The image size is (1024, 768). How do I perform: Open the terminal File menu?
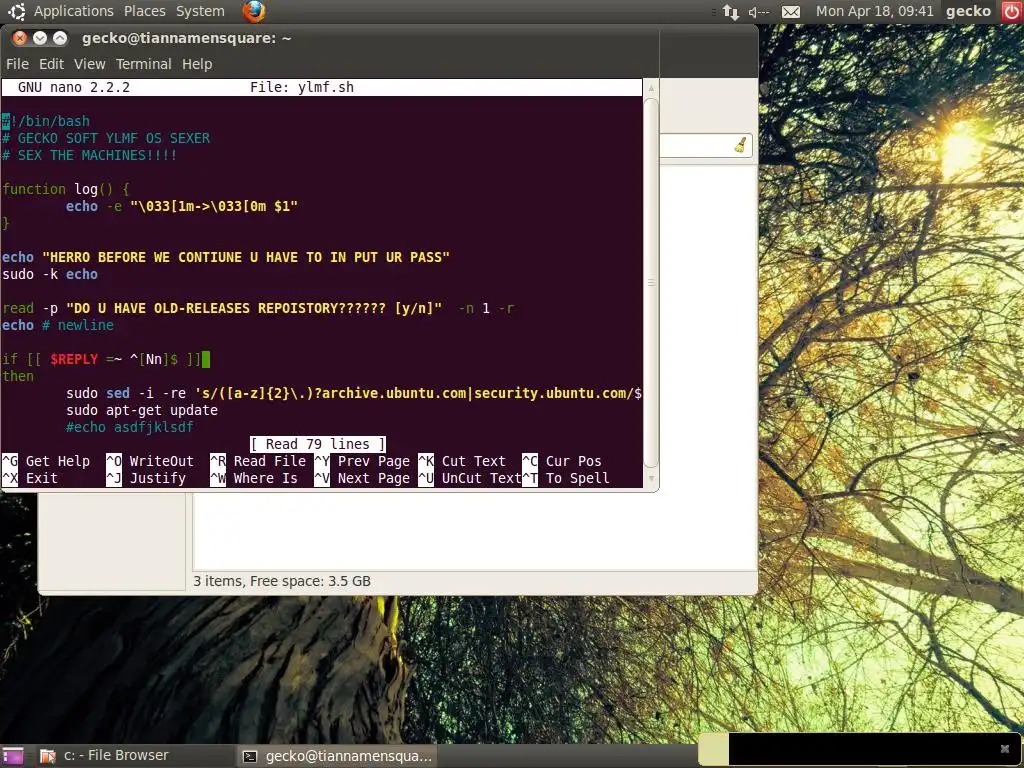click(x=17, y=64)
